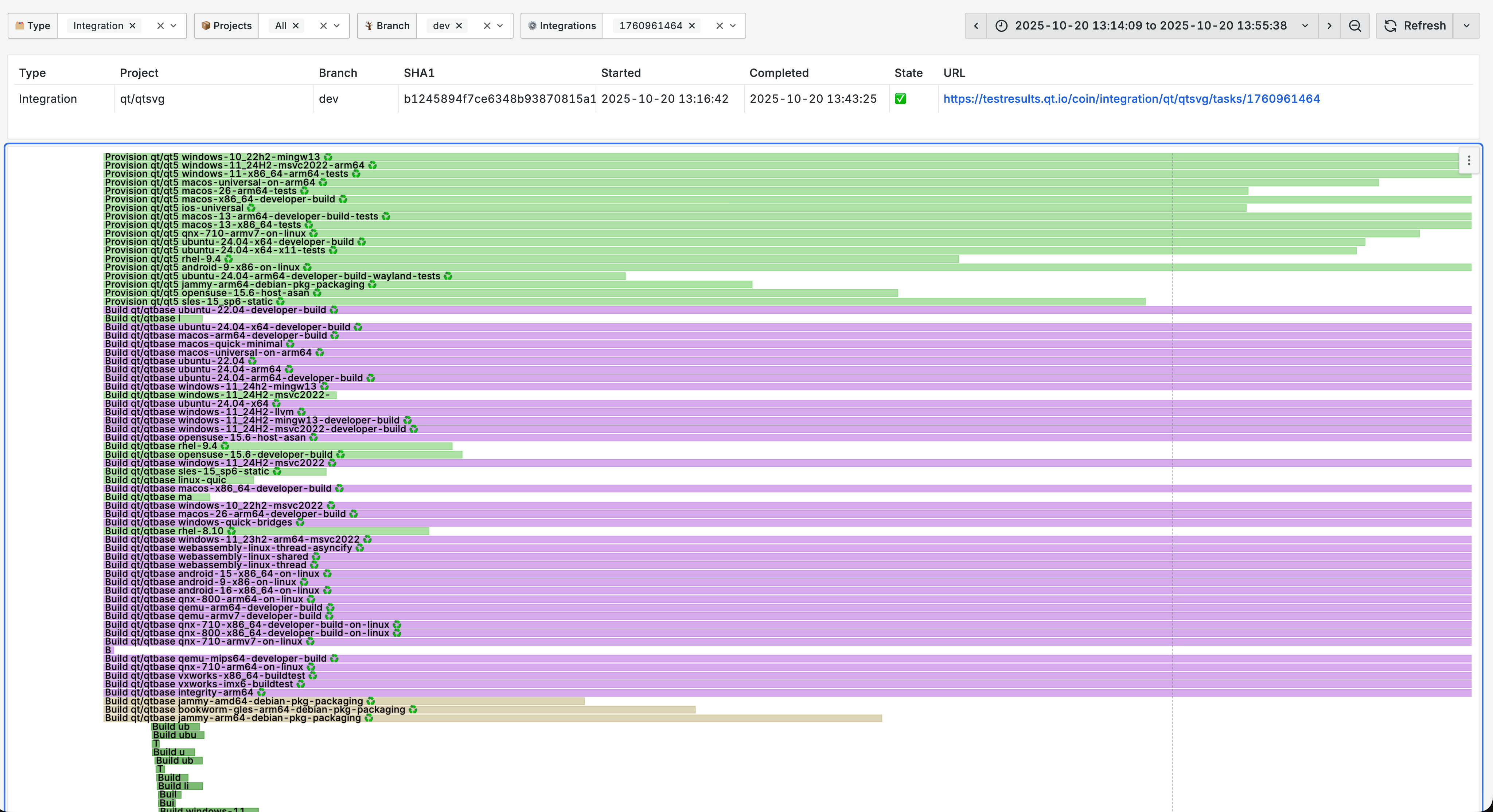The height and width of the screenshot is (812, 1493).
Task: Expand the Projects filter dropdown chevron
Action: click(337, 26)
